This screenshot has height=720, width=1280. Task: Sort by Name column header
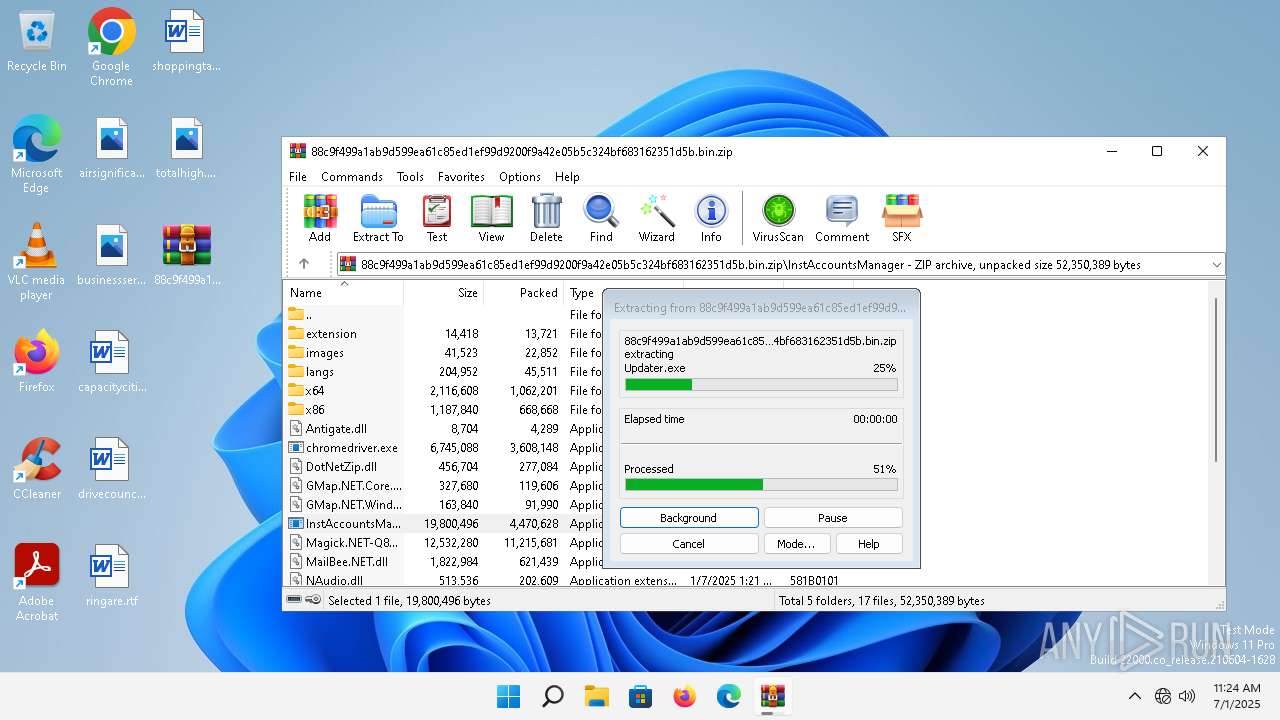343,293
